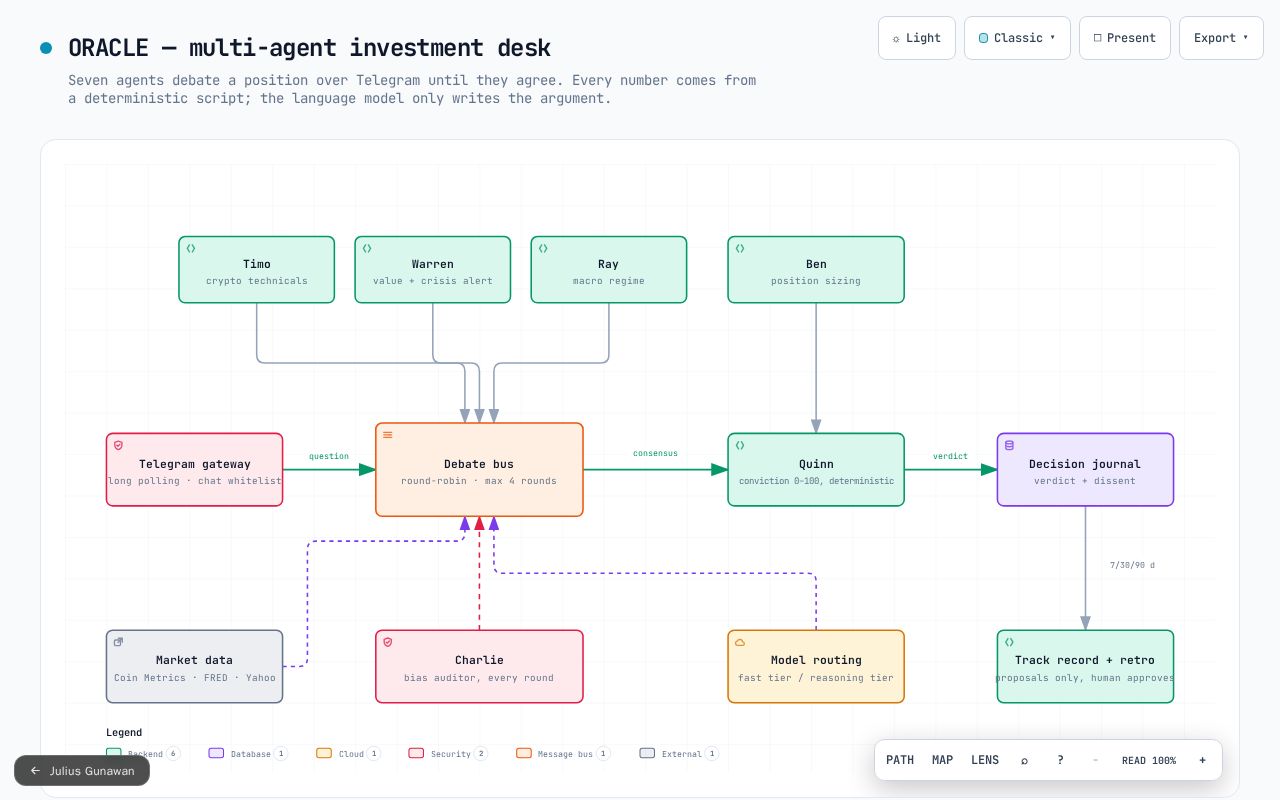Image resolution: width=1280 pixels, height=800 pixels.
Task: Click the code icon on Quinn node
Action: (x=740, y=445)
